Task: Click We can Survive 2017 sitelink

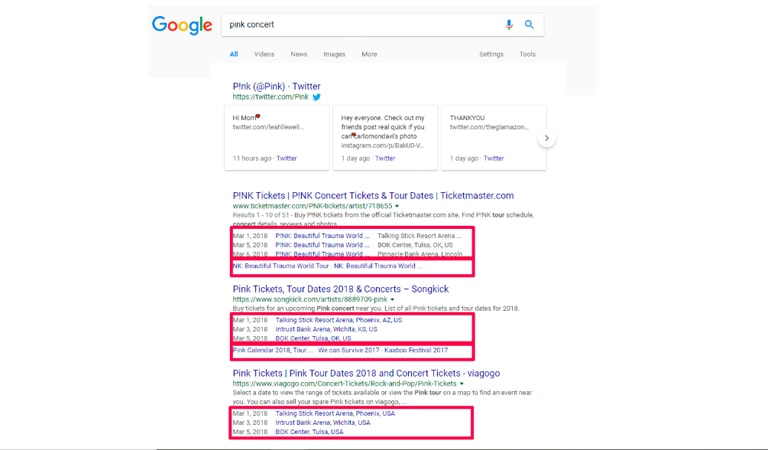Action: (x=349, y=350)
